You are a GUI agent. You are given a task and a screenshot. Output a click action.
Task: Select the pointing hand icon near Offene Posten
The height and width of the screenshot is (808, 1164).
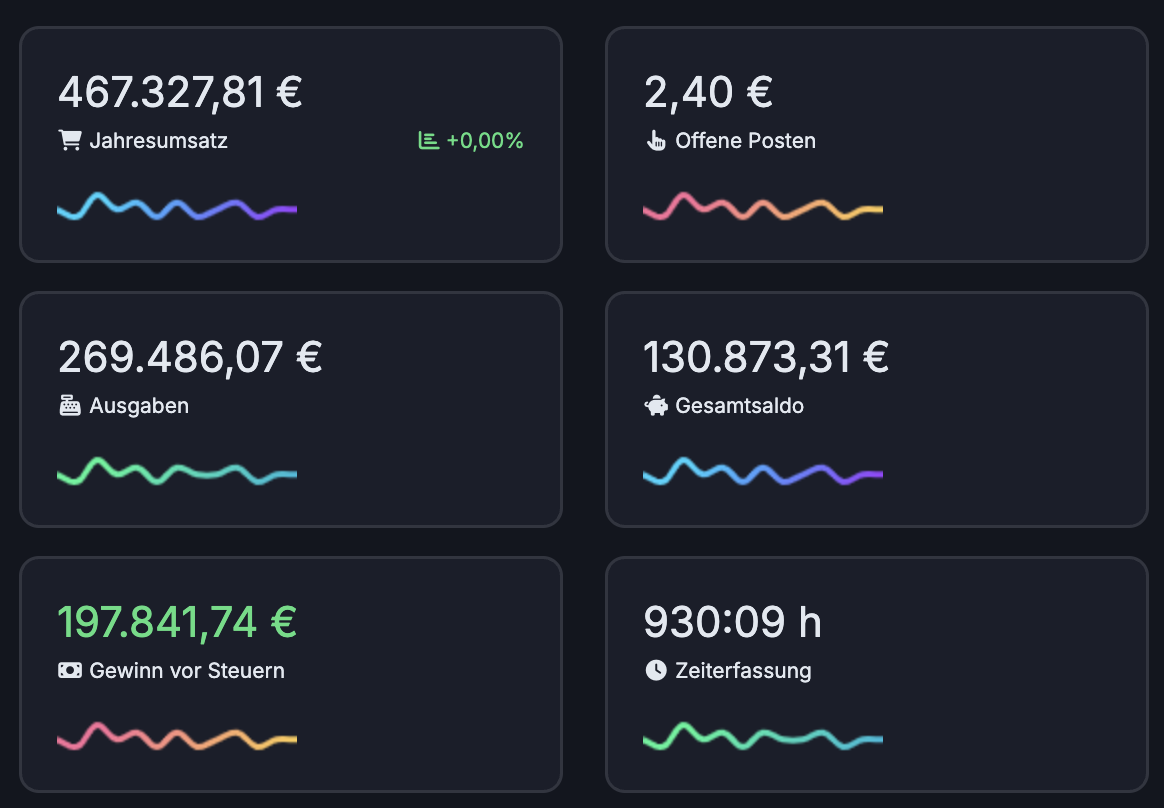656,141
